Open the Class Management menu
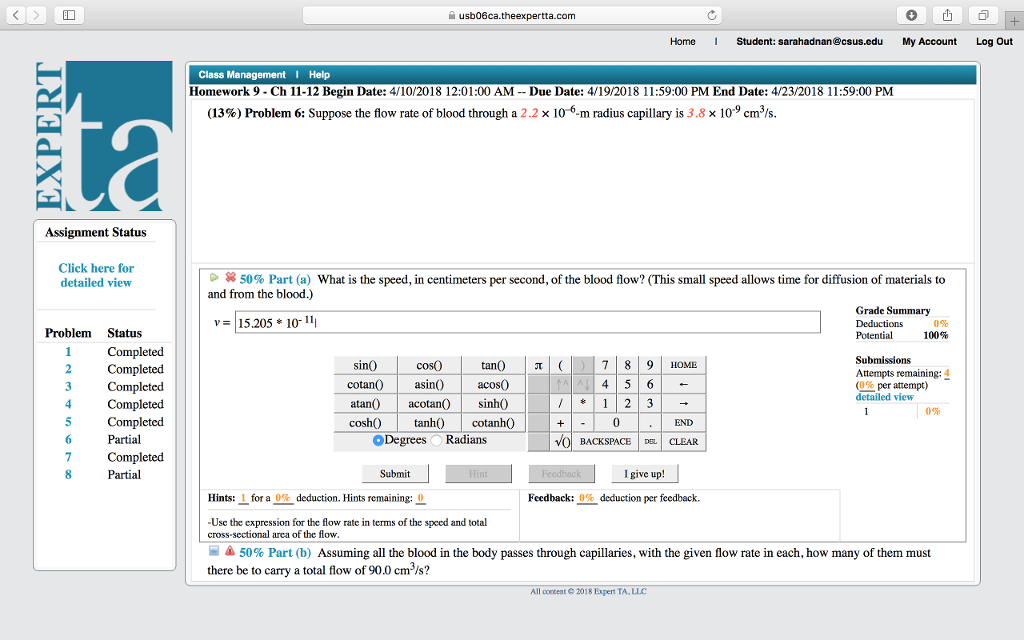 click(x=241, y=75)
